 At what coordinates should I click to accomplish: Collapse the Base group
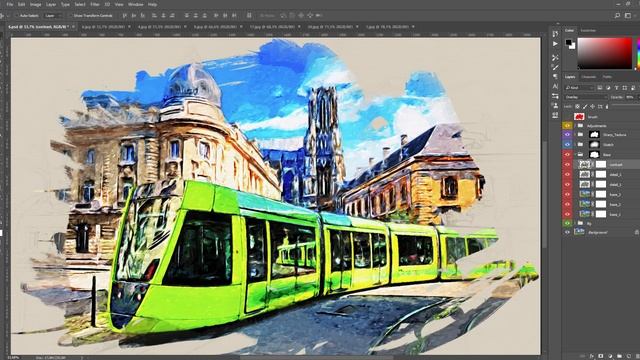(x=575, y=154)
